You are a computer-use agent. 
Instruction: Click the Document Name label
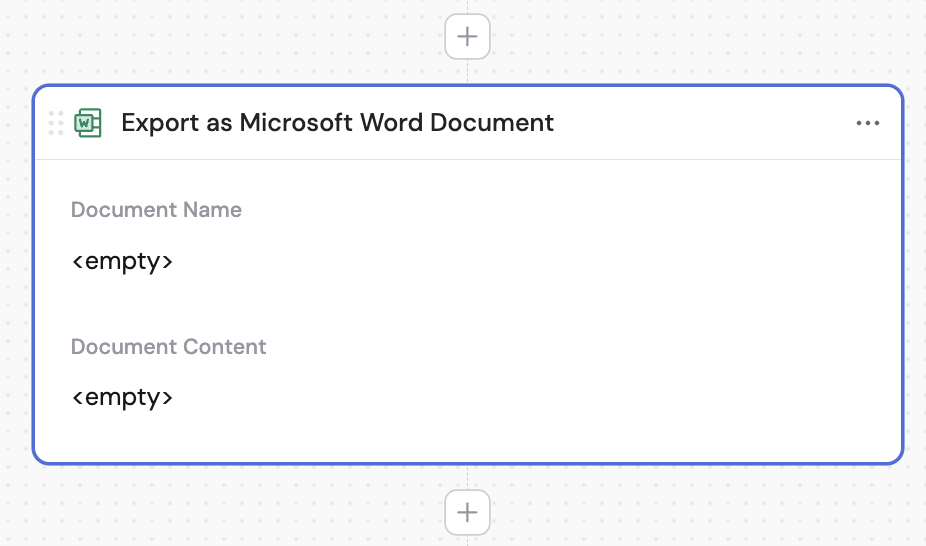pos(156,210)
